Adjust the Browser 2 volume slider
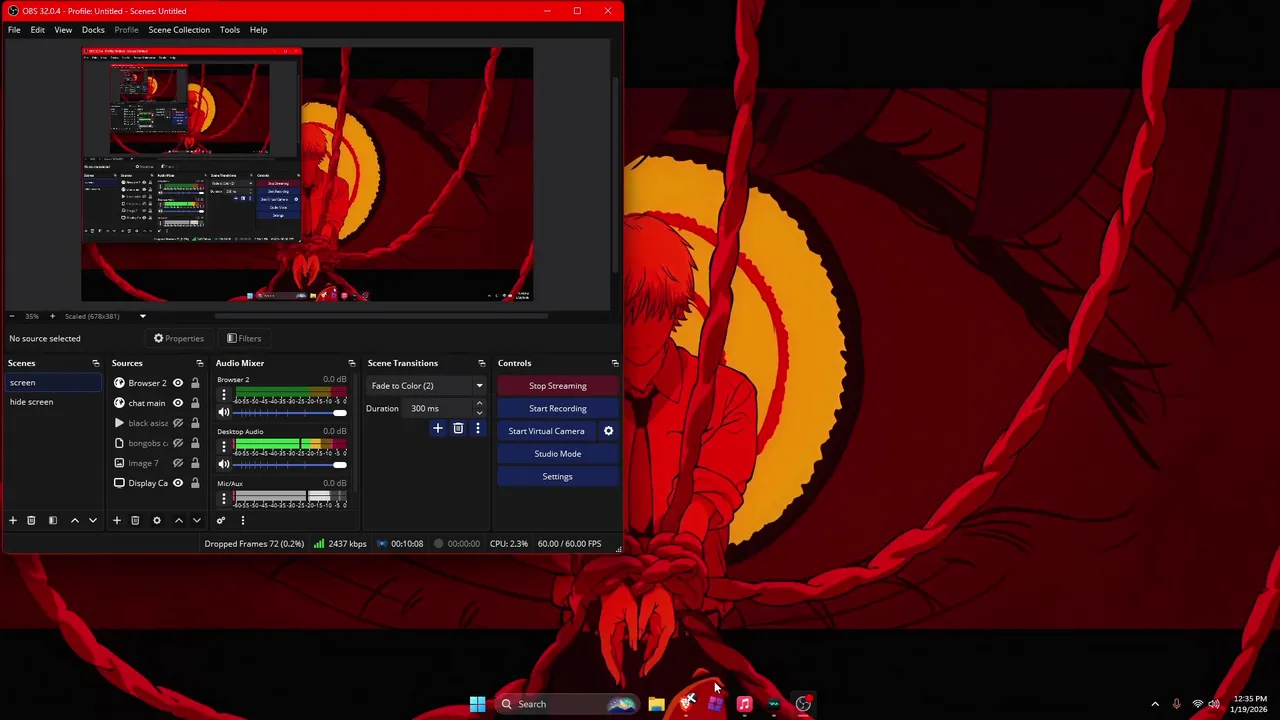 pos(289,412)
